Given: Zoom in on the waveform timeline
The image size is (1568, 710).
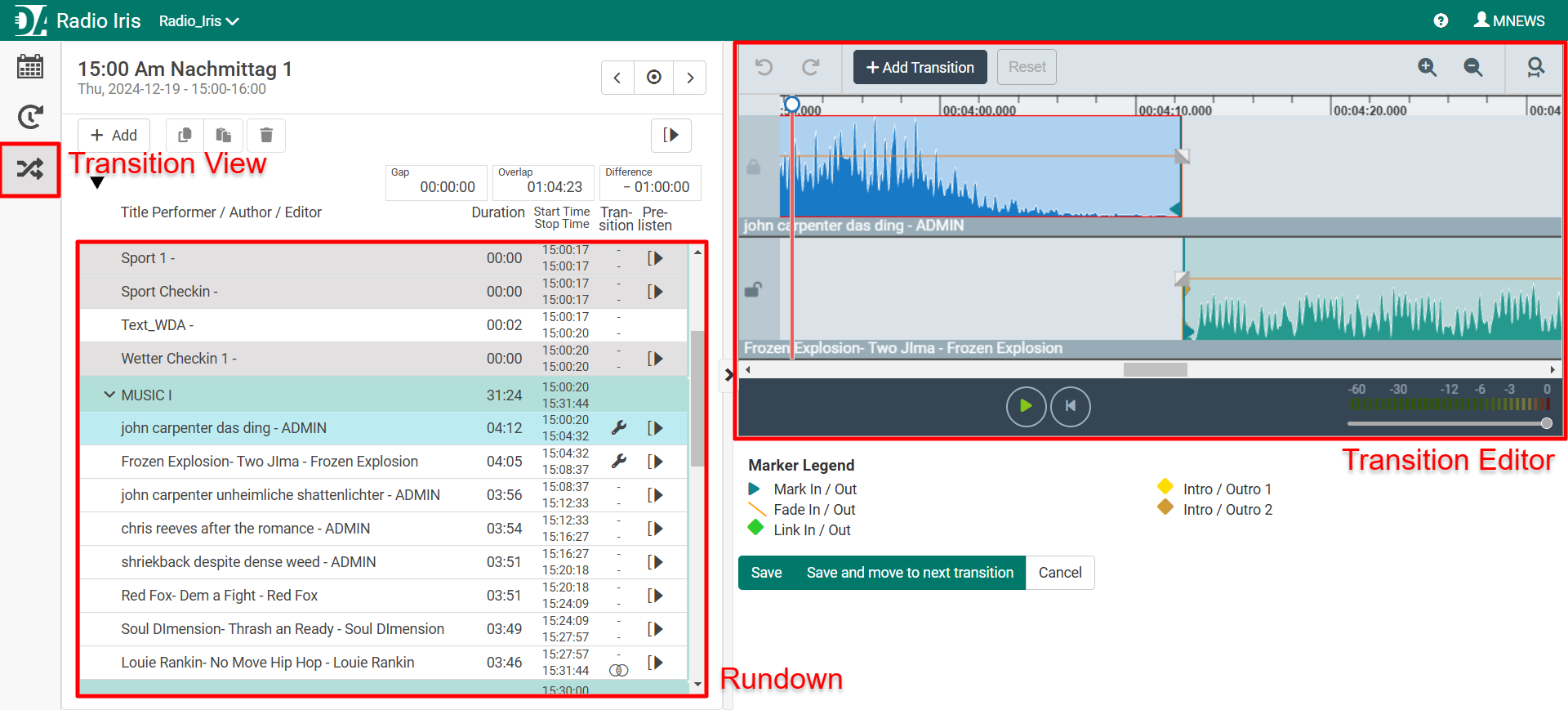Looking at the screenshot, I should click(x=1427, y=67).
